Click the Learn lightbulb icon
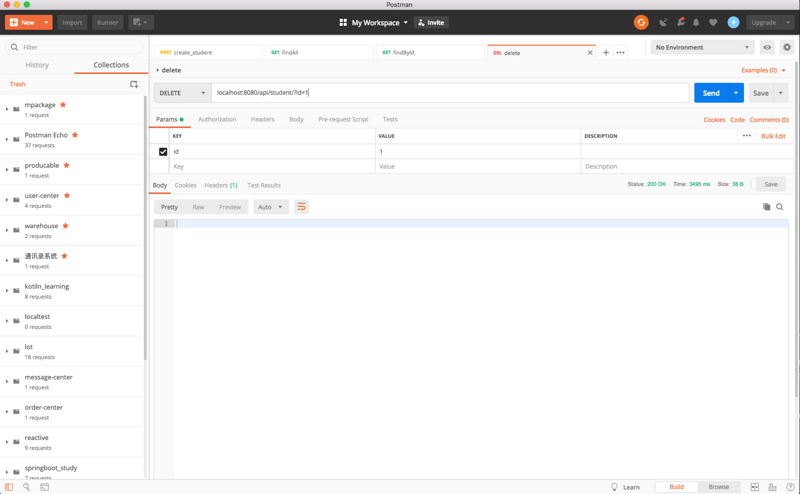The height and width of the screenshot is (494, 800). (615, 487)
